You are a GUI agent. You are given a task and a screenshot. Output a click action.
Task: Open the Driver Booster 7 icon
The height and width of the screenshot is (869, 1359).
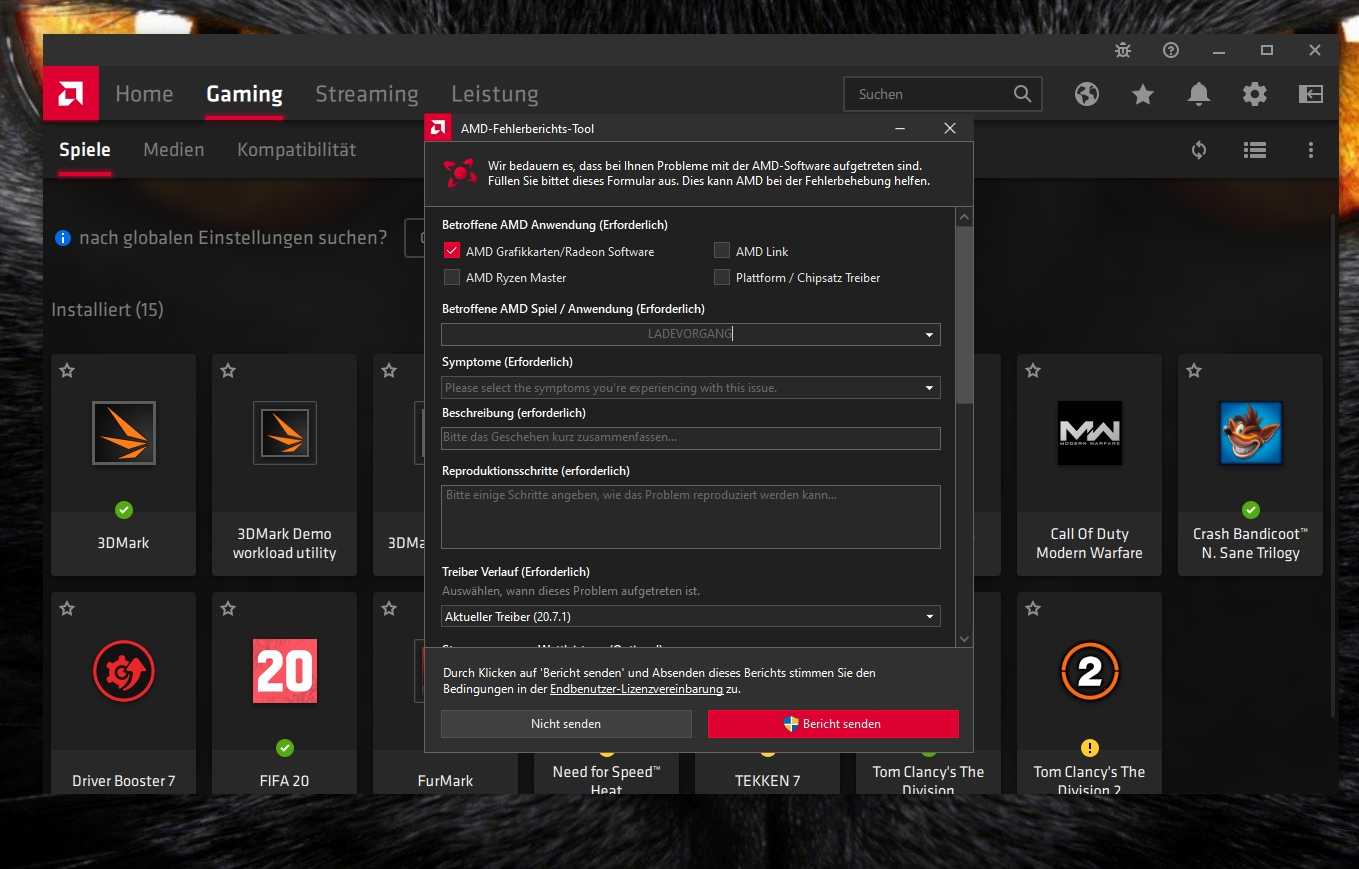pos(124,671)
